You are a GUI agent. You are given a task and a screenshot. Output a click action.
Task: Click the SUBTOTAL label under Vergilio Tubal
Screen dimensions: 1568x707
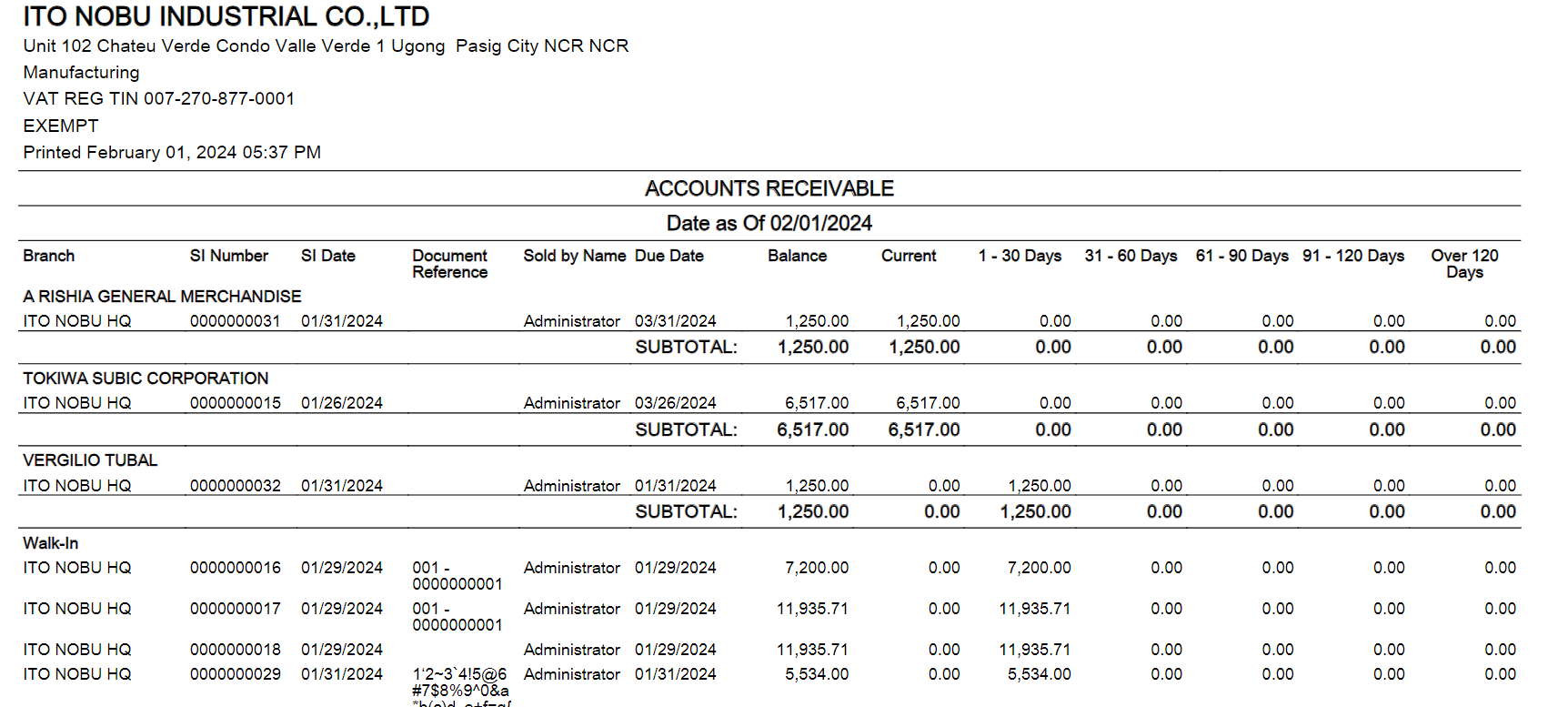[x=687, y=511]
